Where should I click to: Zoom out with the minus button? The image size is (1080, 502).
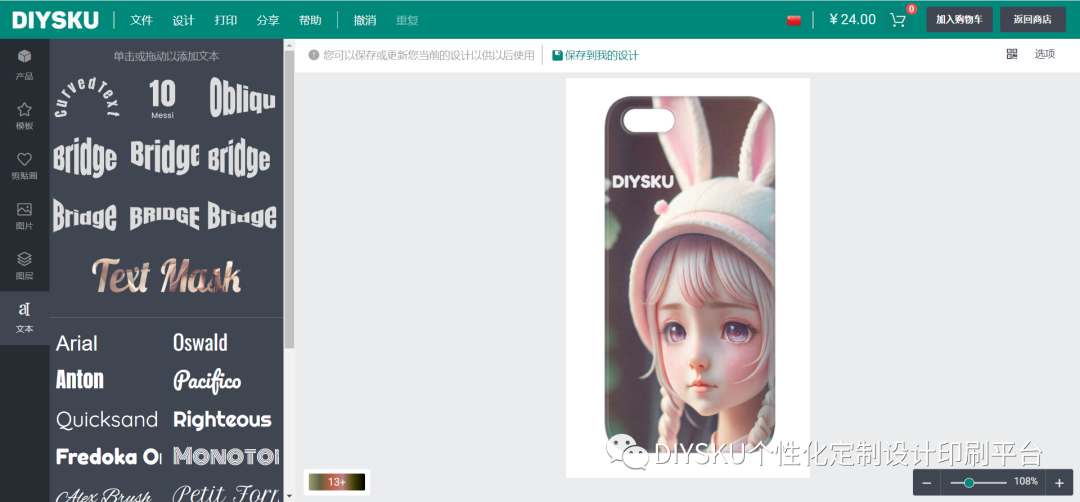pos(926,483)
